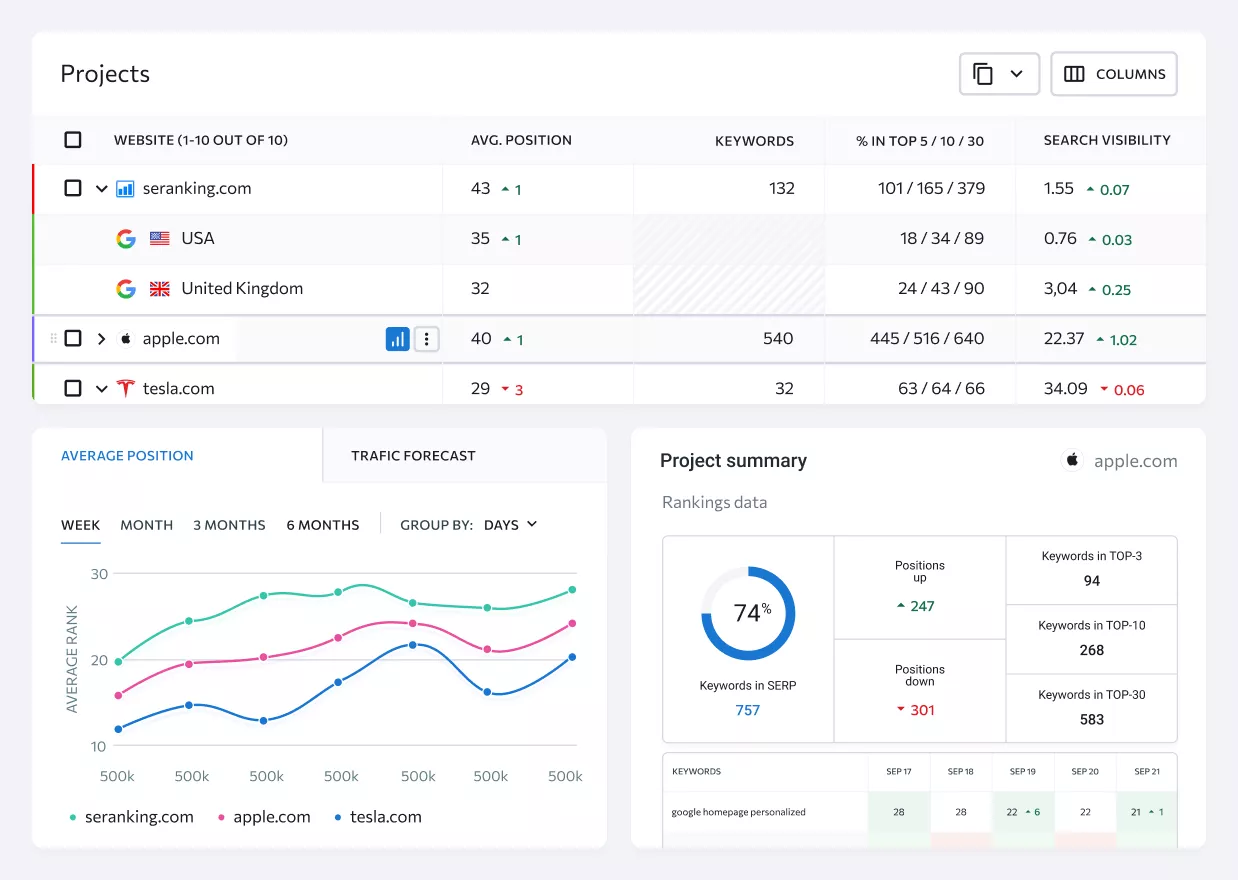Click the 74% keywords progress ring

coord(748,613)
